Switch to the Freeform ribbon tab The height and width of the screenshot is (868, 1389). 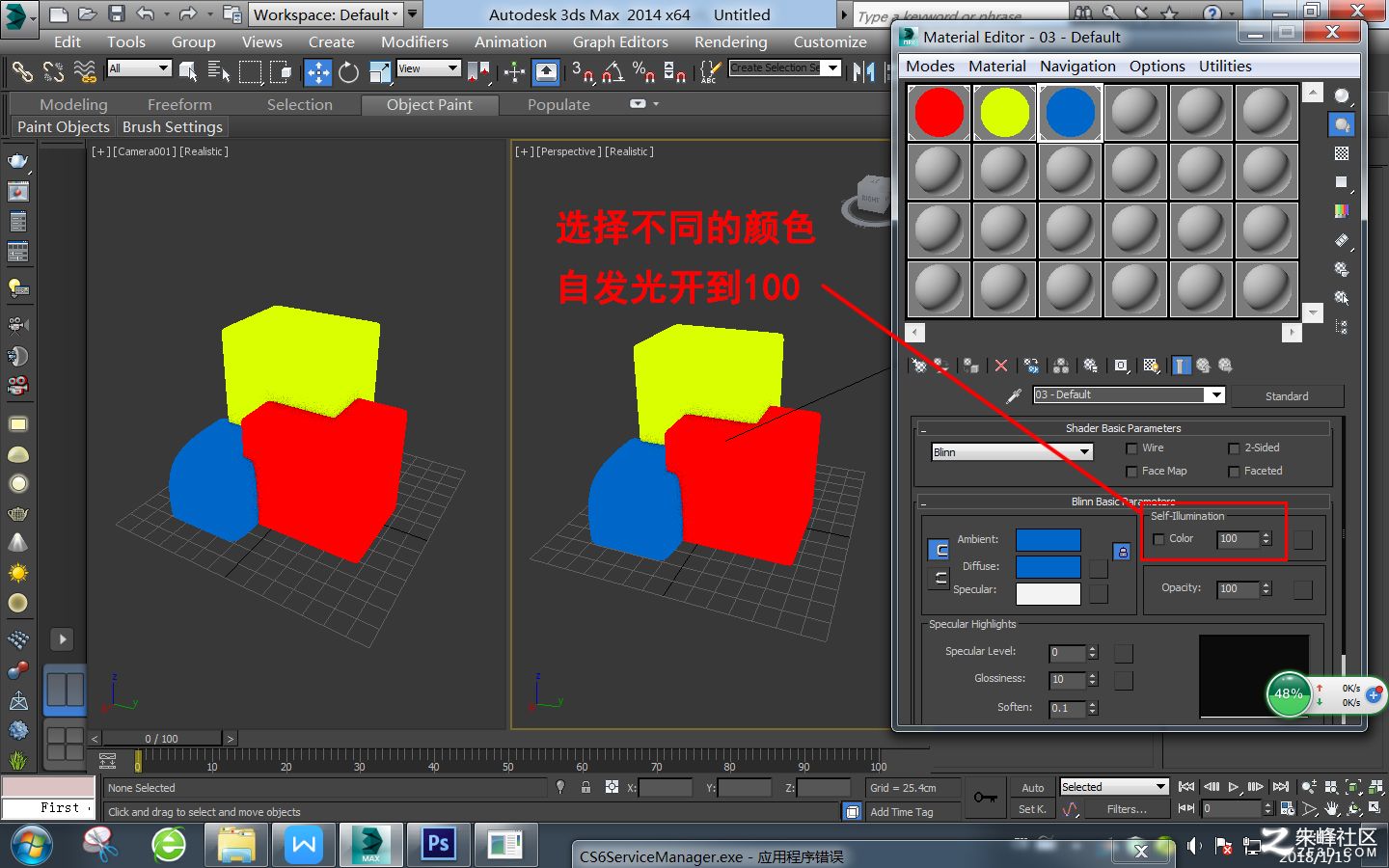(x=179, y=104)
